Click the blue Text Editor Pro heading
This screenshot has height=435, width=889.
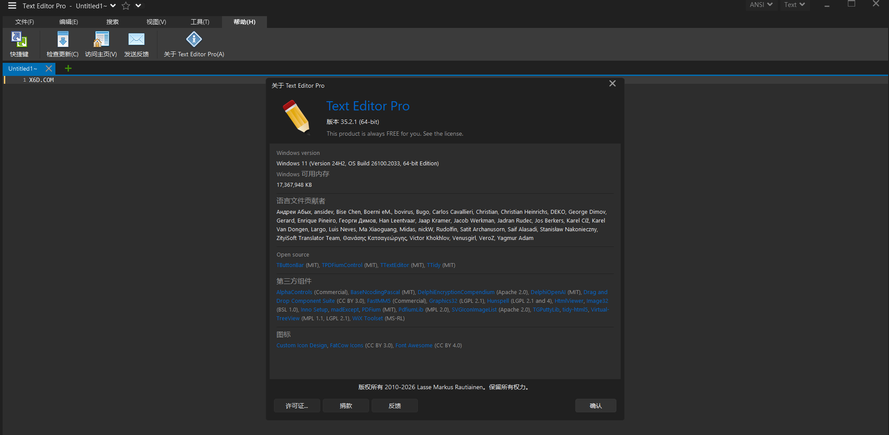click(367, 106)
